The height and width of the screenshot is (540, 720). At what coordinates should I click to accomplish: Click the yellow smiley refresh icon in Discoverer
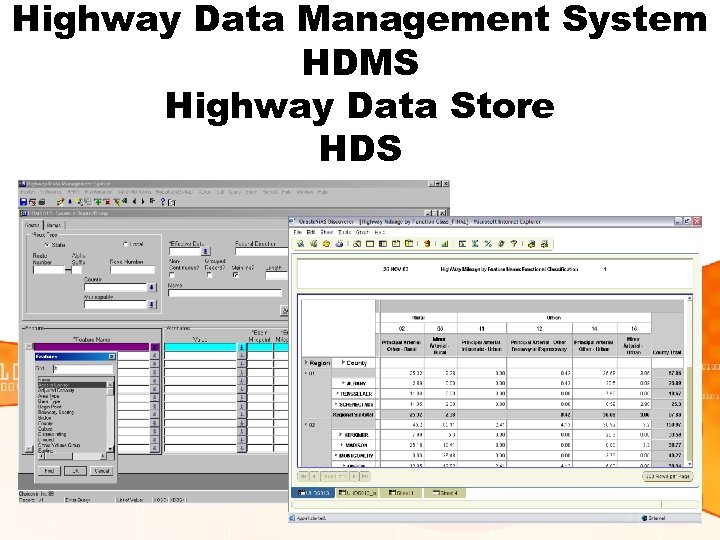pyautogui.click(x=326, y=244)
